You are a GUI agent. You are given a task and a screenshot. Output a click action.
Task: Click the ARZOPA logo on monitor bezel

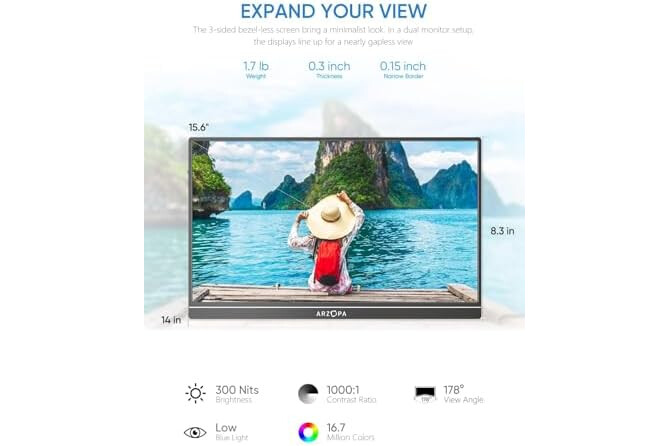pyautogui.click(x=332, y=314)
